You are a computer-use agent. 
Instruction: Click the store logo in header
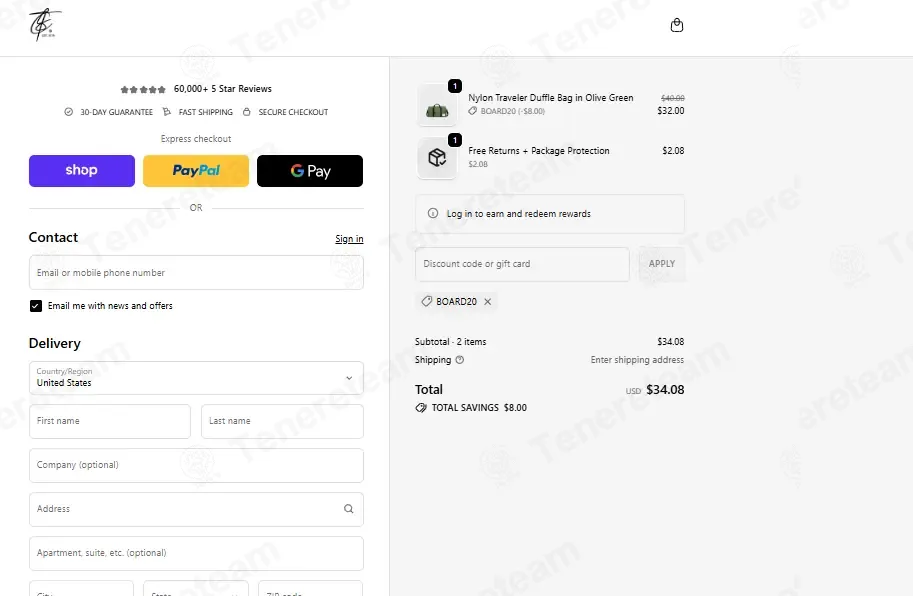click(x=45, y=26)
